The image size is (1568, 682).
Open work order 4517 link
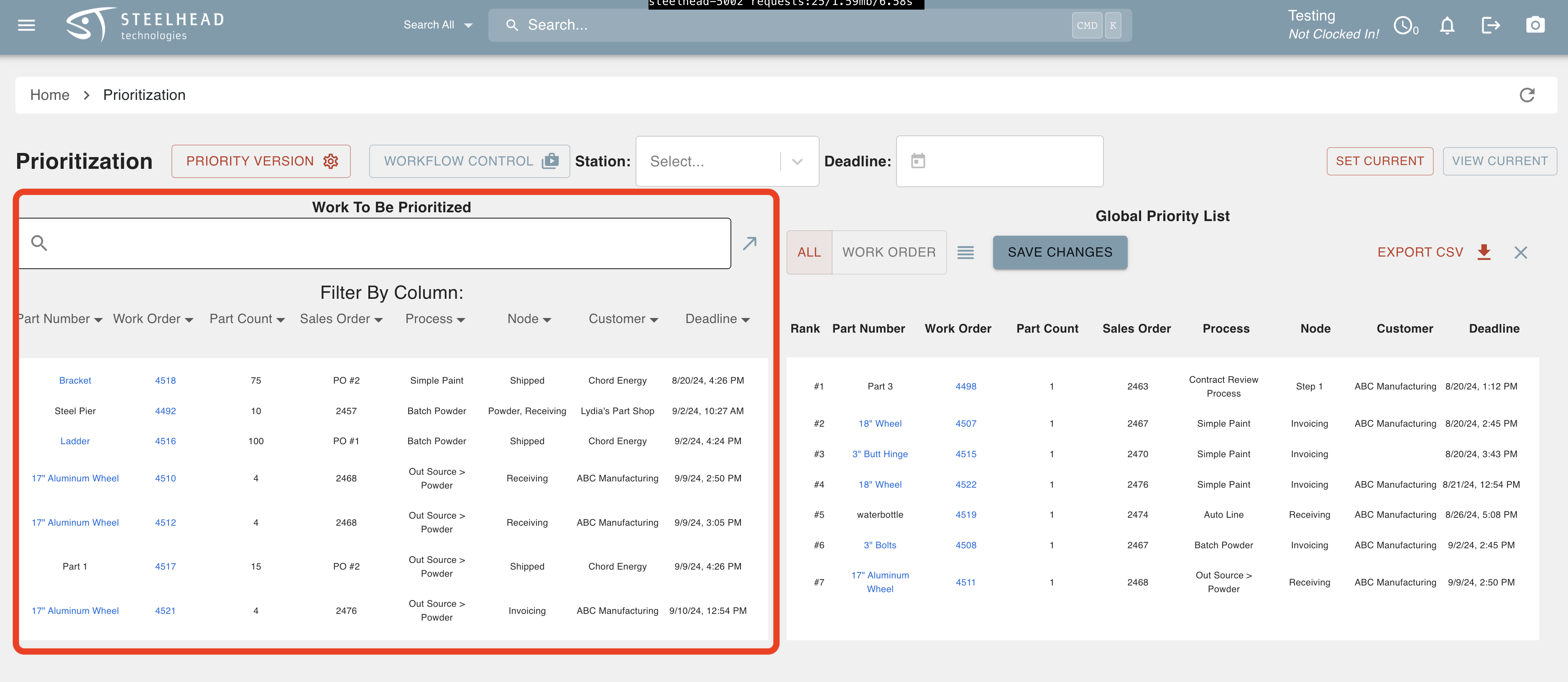(x=165, y=566)
